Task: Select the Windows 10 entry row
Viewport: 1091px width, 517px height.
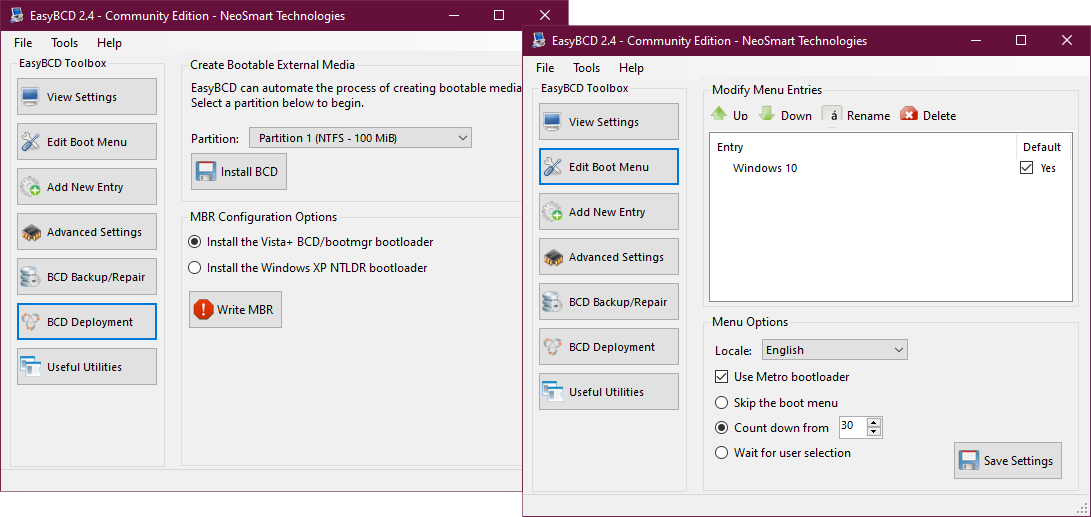Action: coord(891,168)
